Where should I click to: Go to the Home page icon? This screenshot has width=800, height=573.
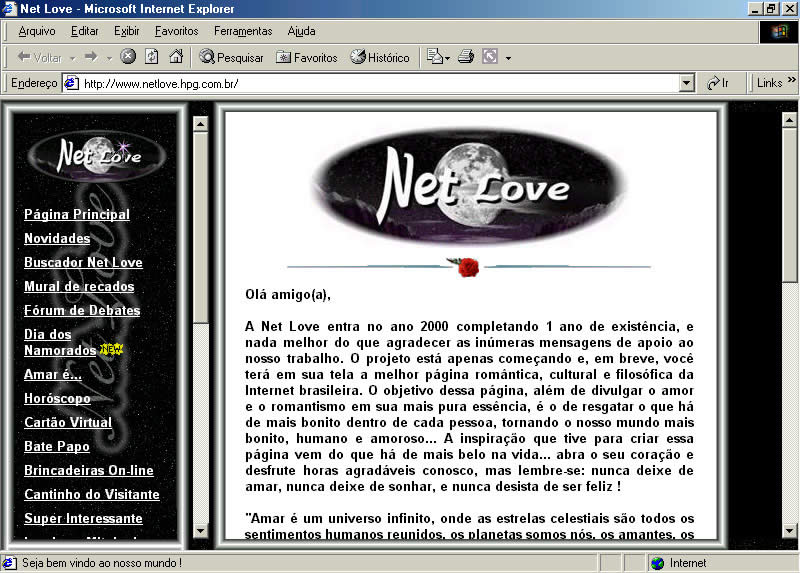pos(176,57)
